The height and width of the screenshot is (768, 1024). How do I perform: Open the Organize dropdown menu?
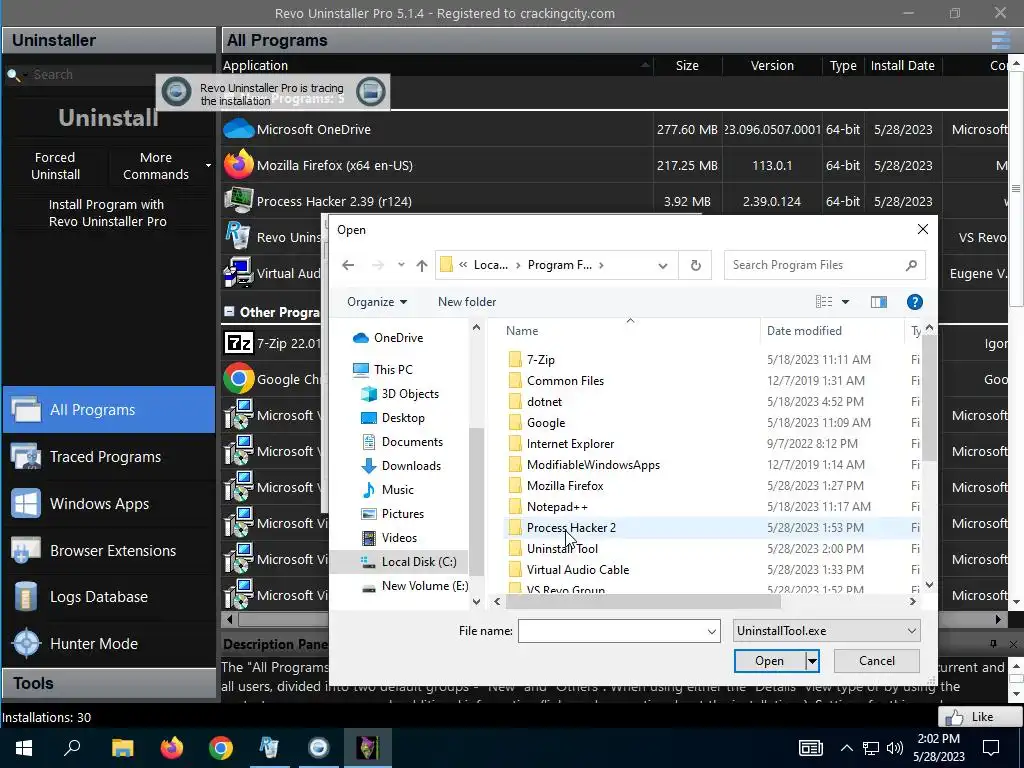coord(377,302)
